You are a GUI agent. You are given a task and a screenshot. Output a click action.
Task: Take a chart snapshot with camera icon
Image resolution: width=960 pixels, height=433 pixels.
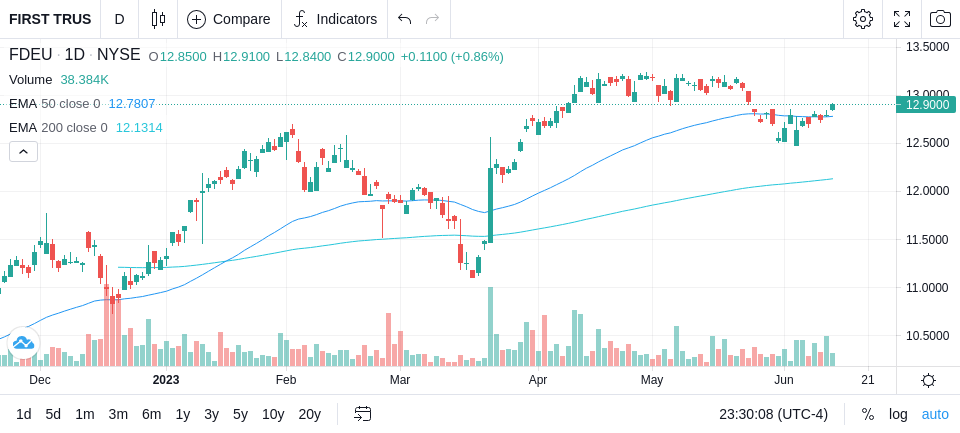(x=940, y=19)
